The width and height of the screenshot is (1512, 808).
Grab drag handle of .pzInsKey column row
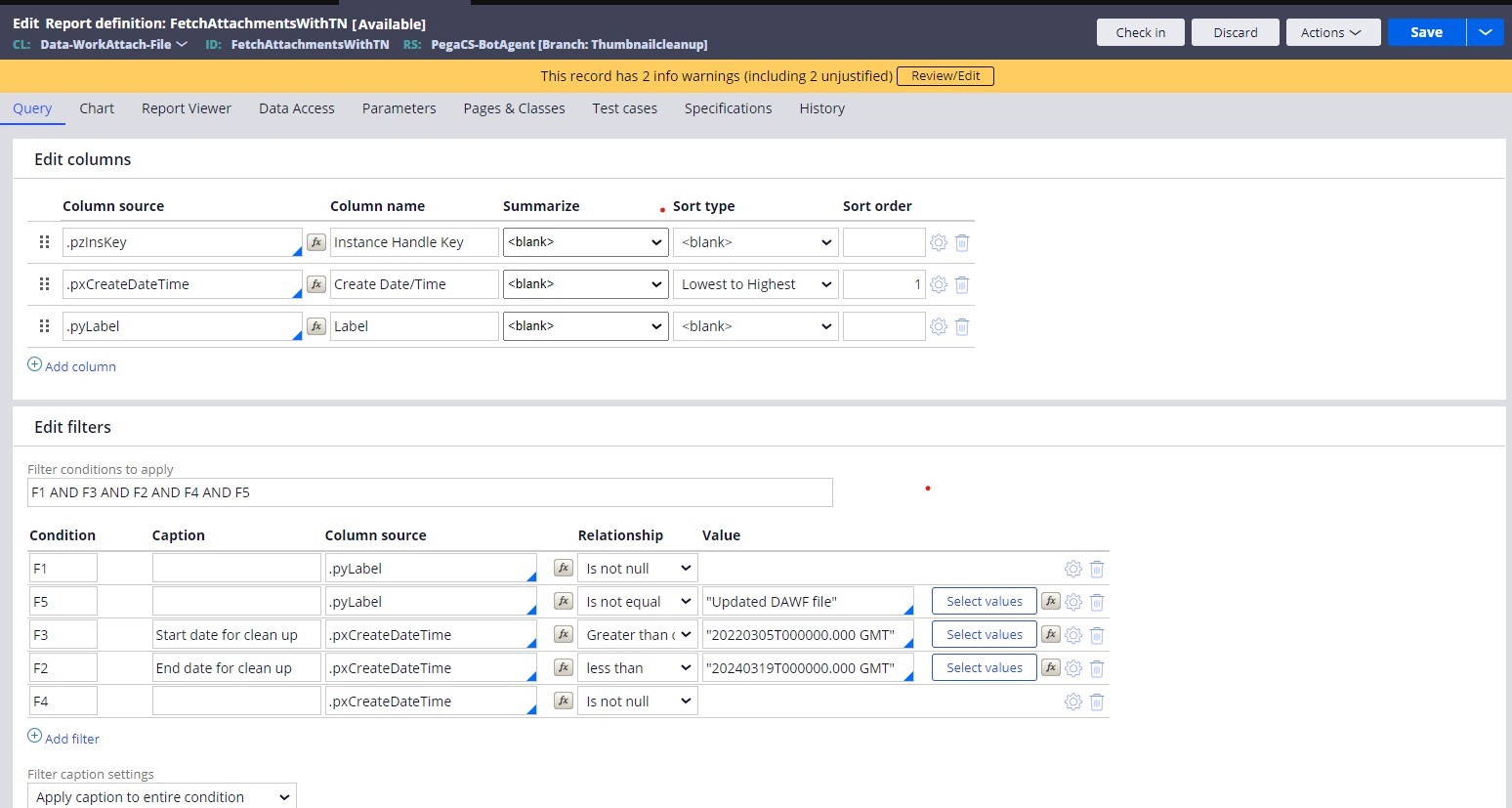click(x=44, y=242)
